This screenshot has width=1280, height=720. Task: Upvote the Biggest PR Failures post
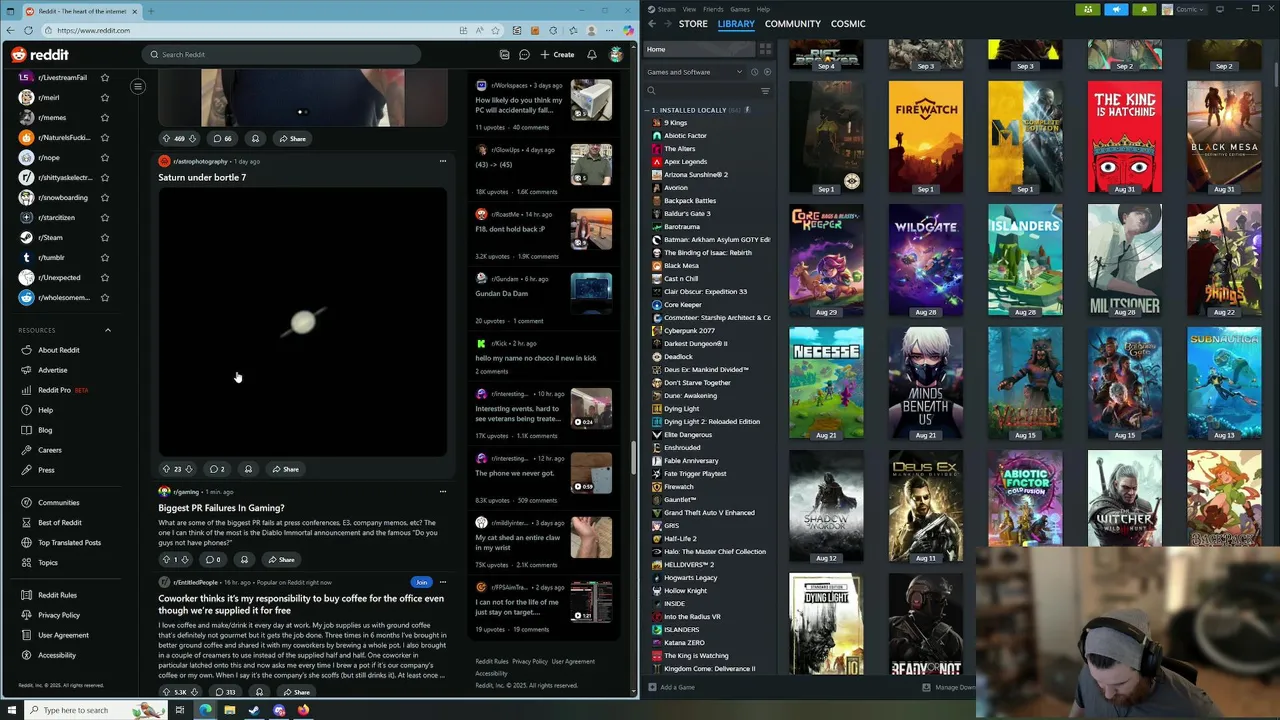pyautogui.click(x=166, y=560)
